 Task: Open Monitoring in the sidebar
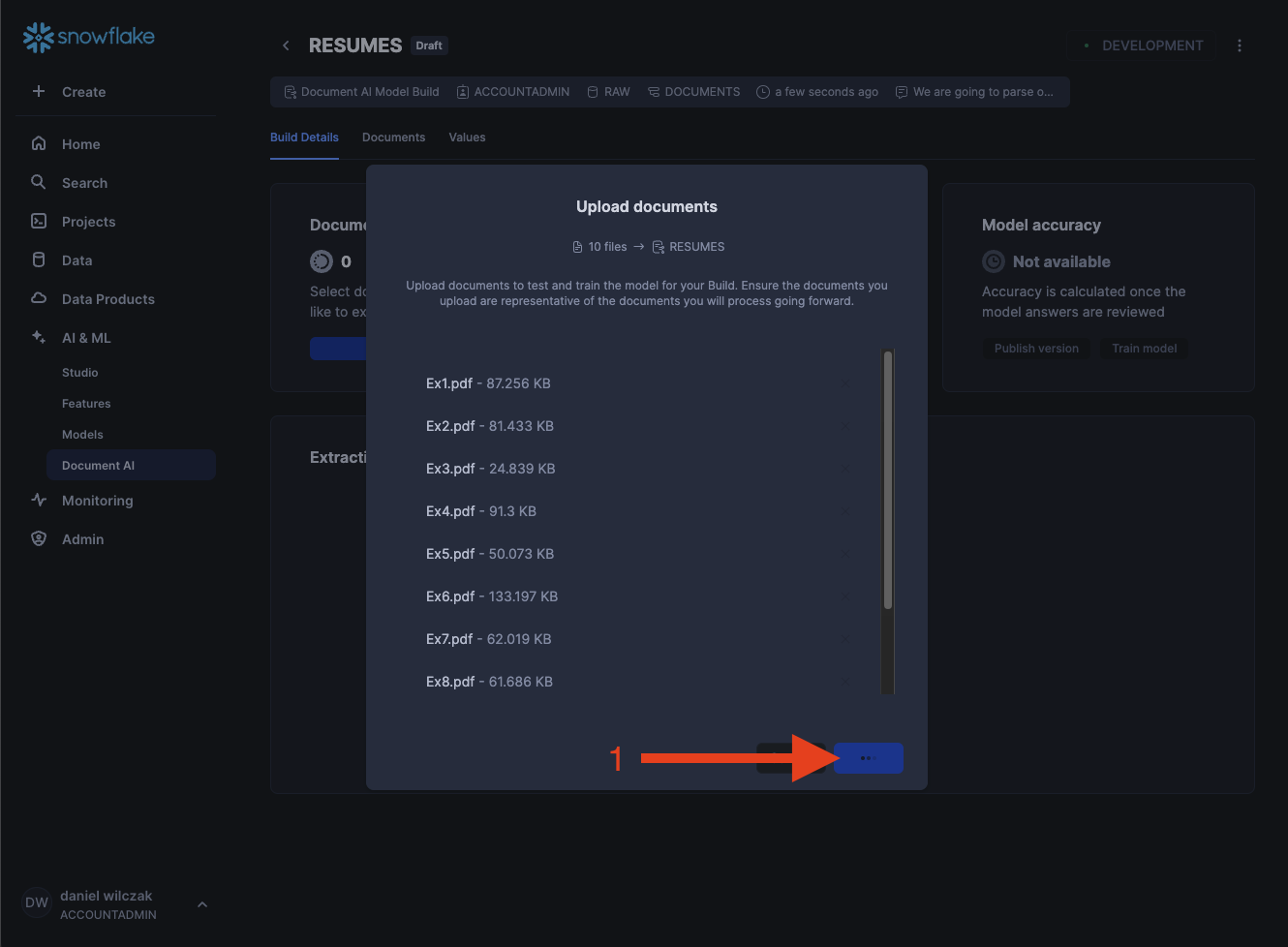97,501
